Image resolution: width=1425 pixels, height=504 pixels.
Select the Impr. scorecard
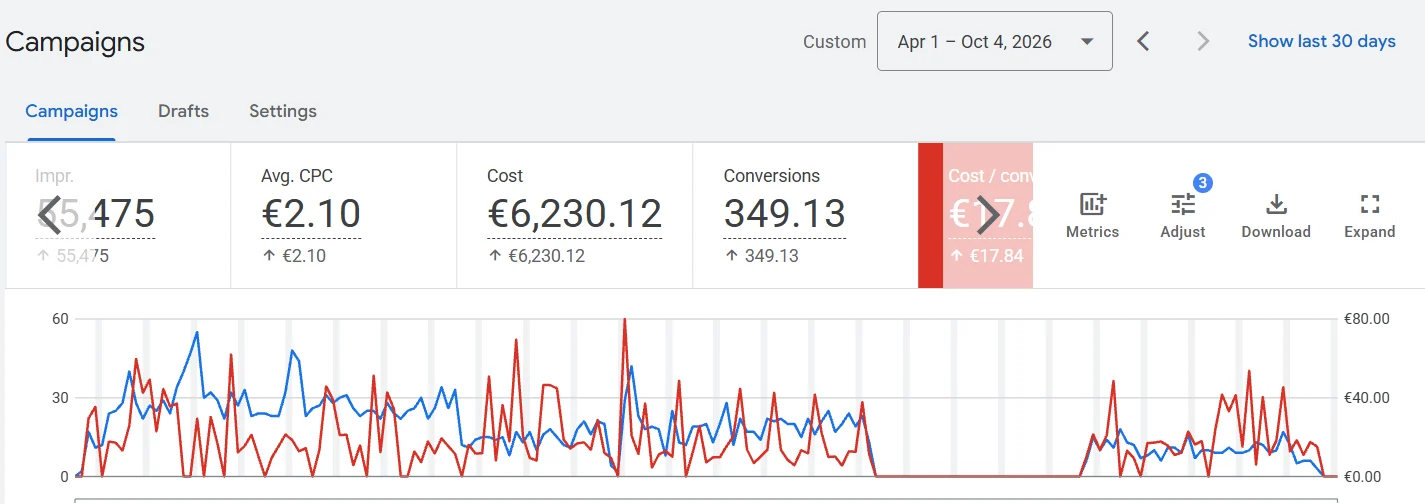coord(118,216)
